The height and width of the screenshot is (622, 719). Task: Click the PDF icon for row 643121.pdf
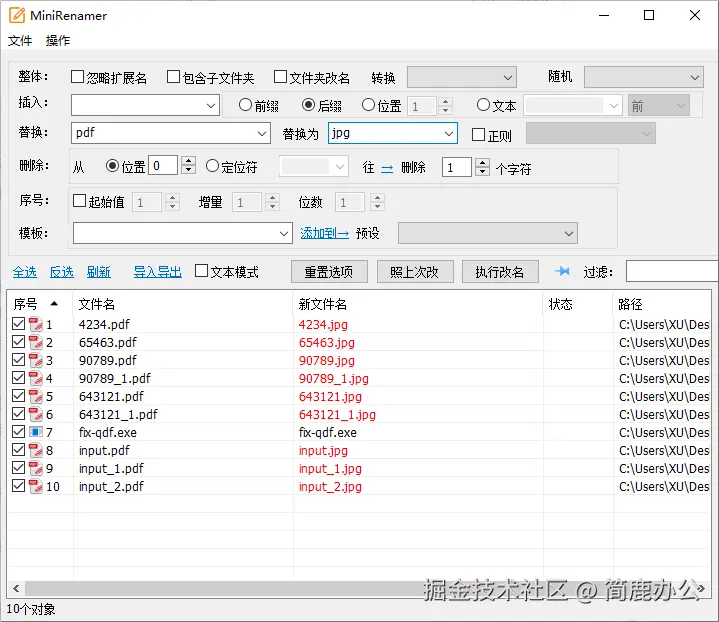pyautogui.click(x=35, y=396)
